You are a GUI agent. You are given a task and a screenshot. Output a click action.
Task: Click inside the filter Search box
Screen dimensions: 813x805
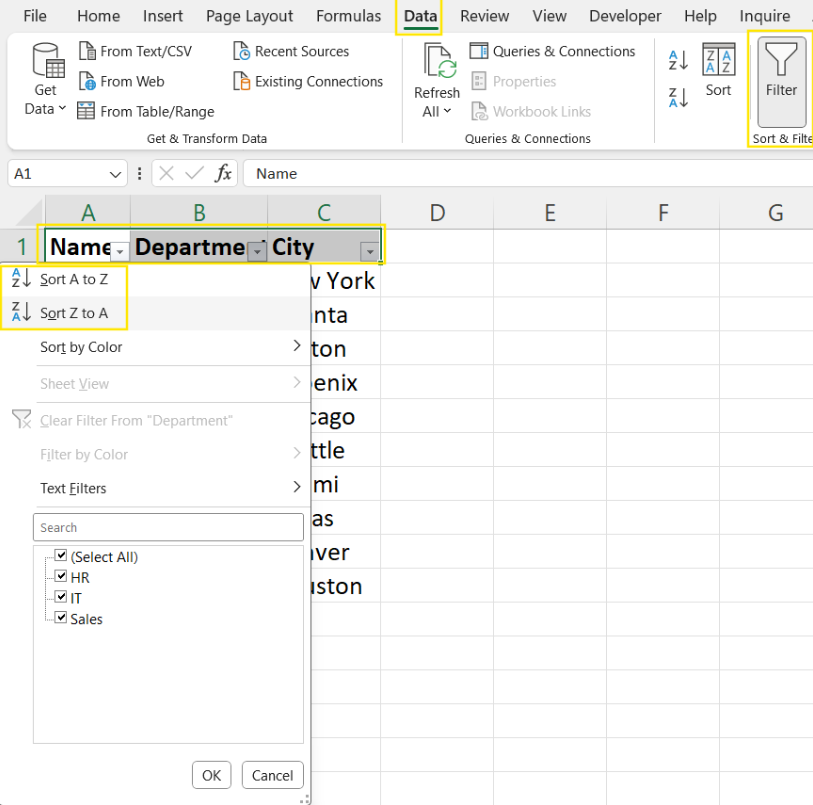click(168, 527)
